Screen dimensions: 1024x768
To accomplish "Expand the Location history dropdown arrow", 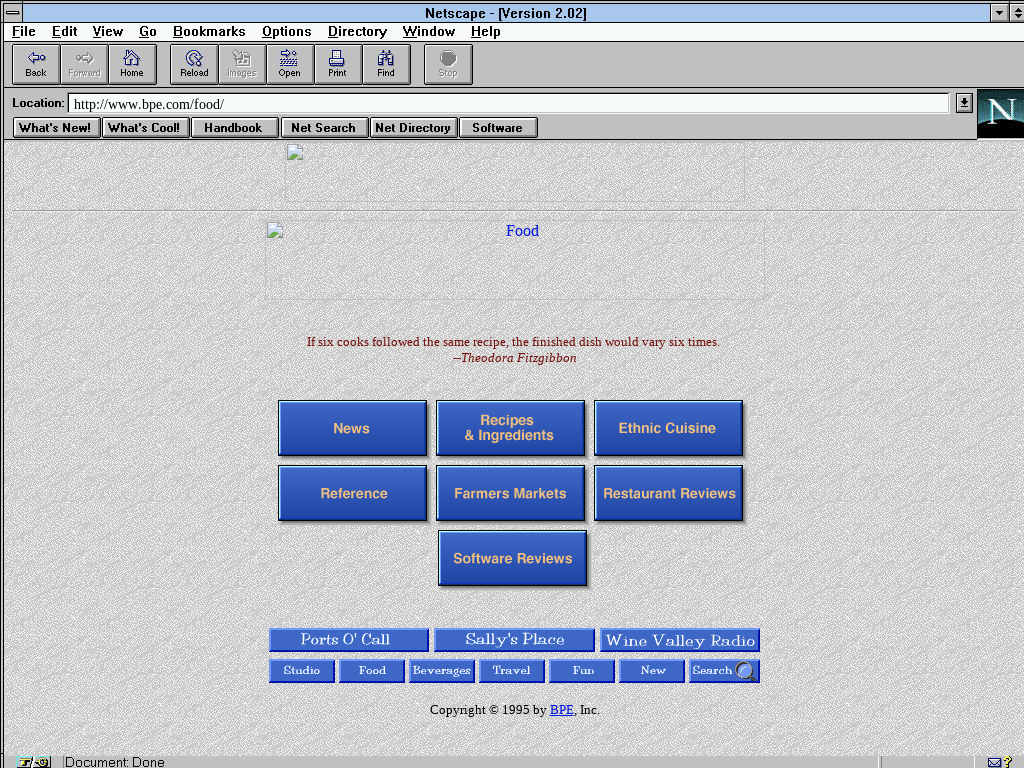I will point(963,103).
